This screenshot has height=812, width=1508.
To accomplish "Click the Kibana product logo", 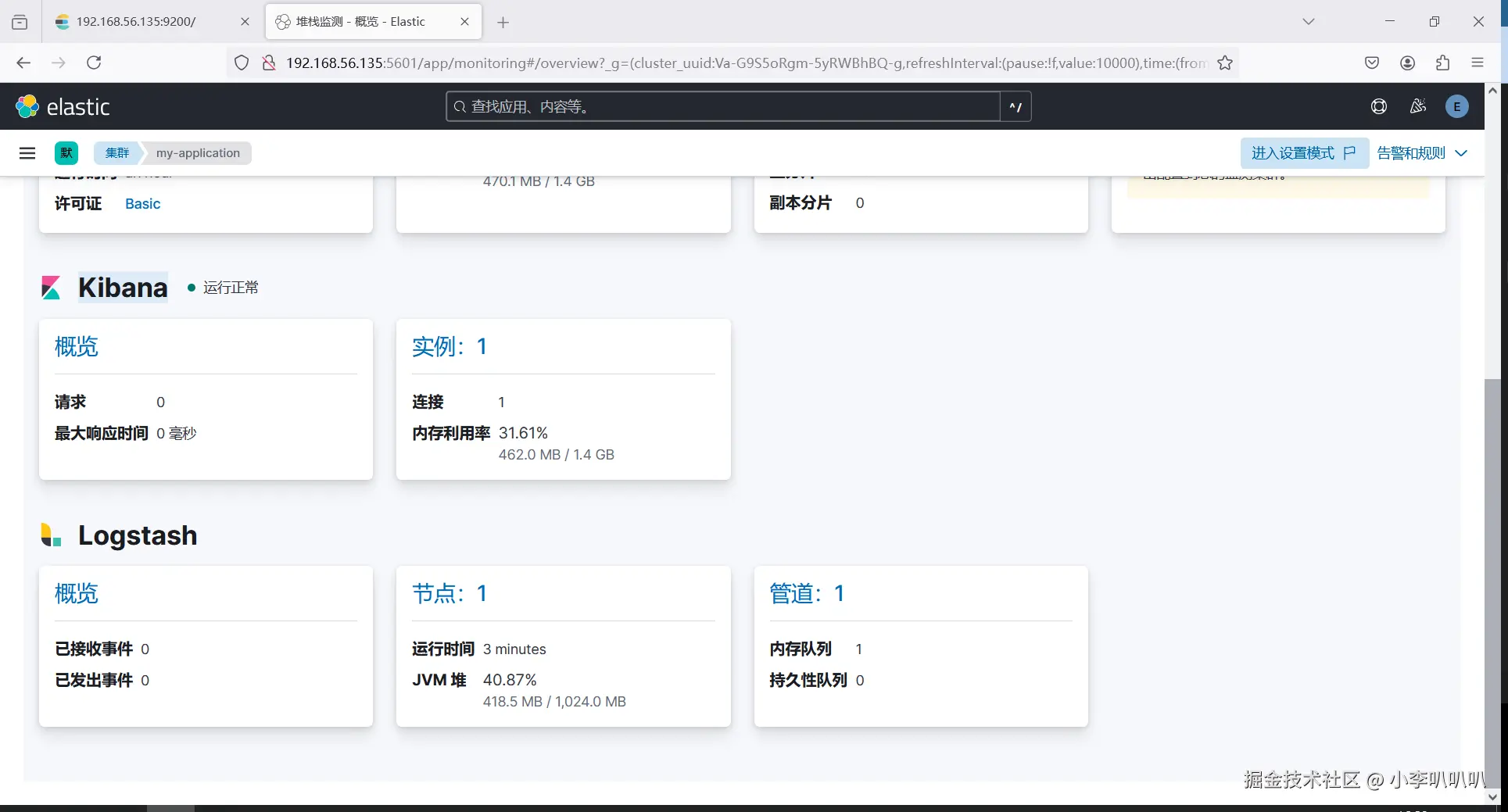I will (x=51, y=288).
